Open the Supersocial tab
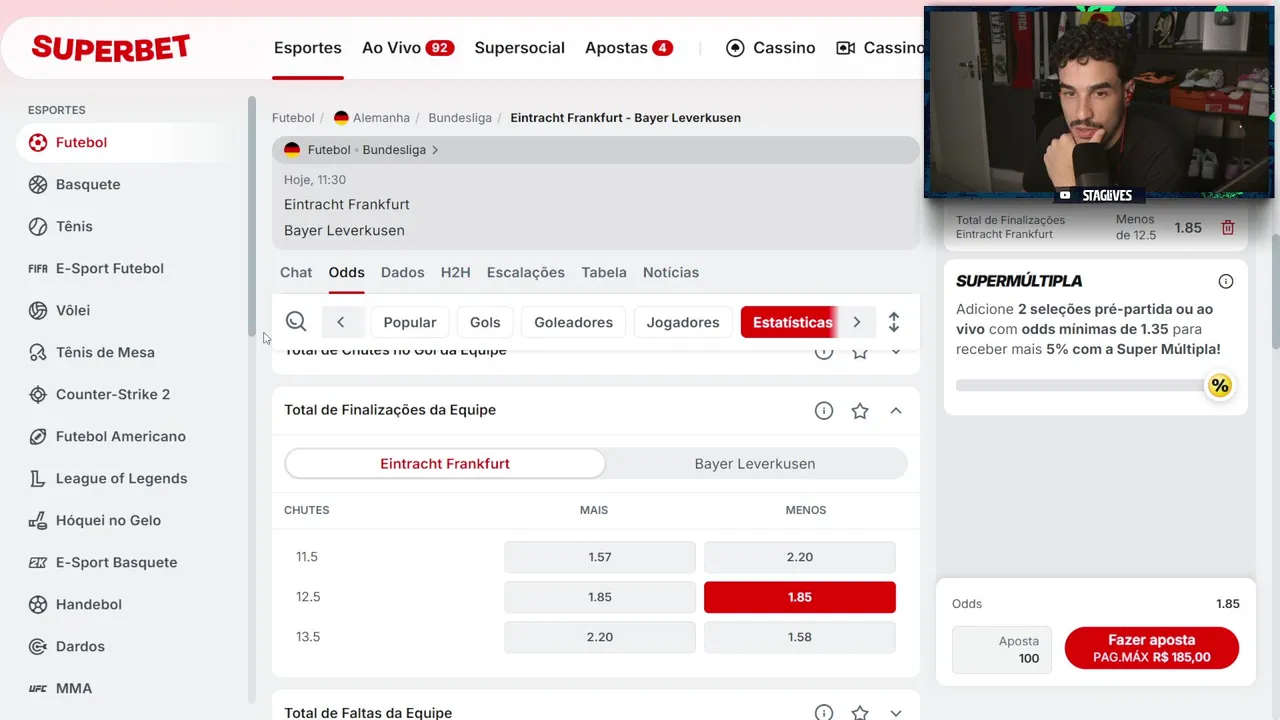Screen dimensions: 1280x720 pyautogui.click(x=519, y=48)
